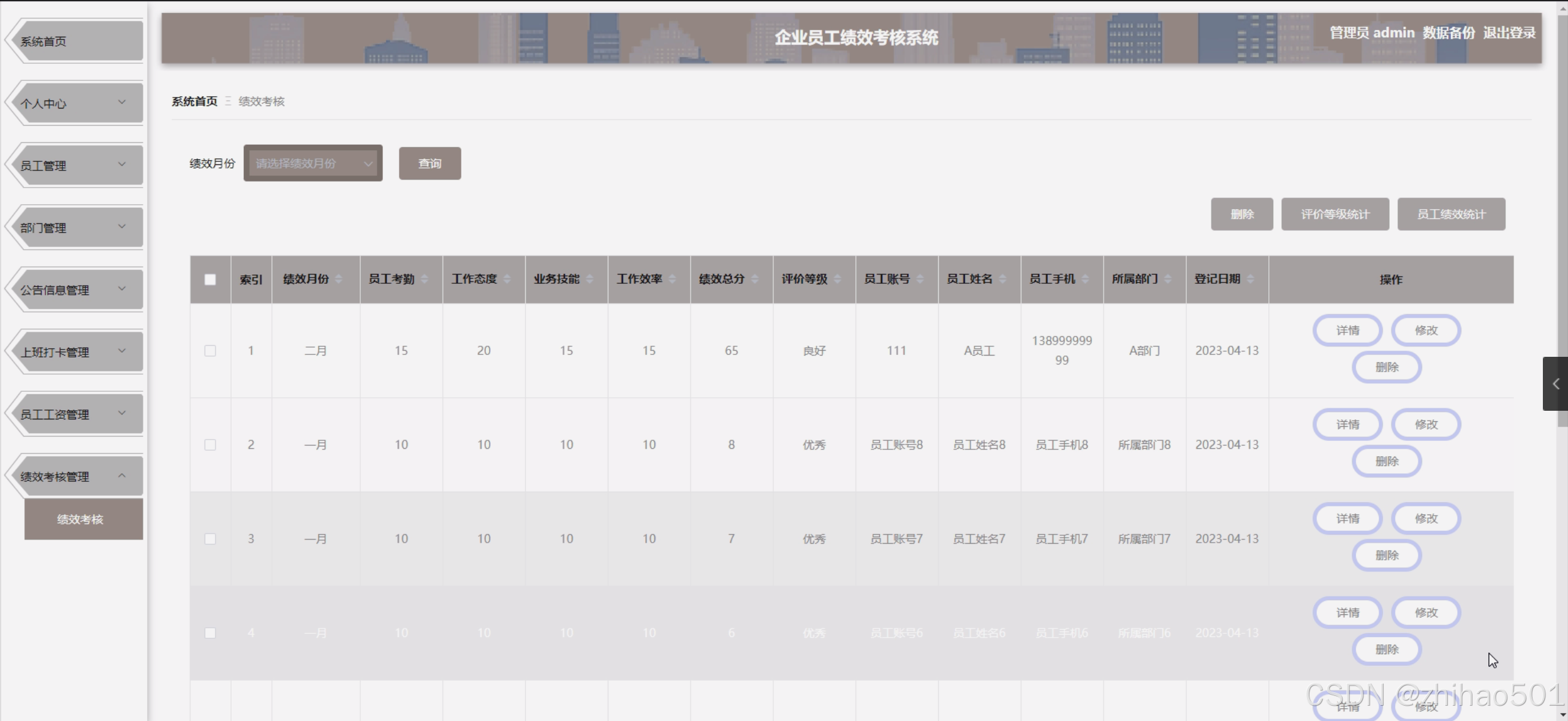1568x721 pixels.
Task: Expand the 员工管理 sidebar section
Action: click(74, 164)
